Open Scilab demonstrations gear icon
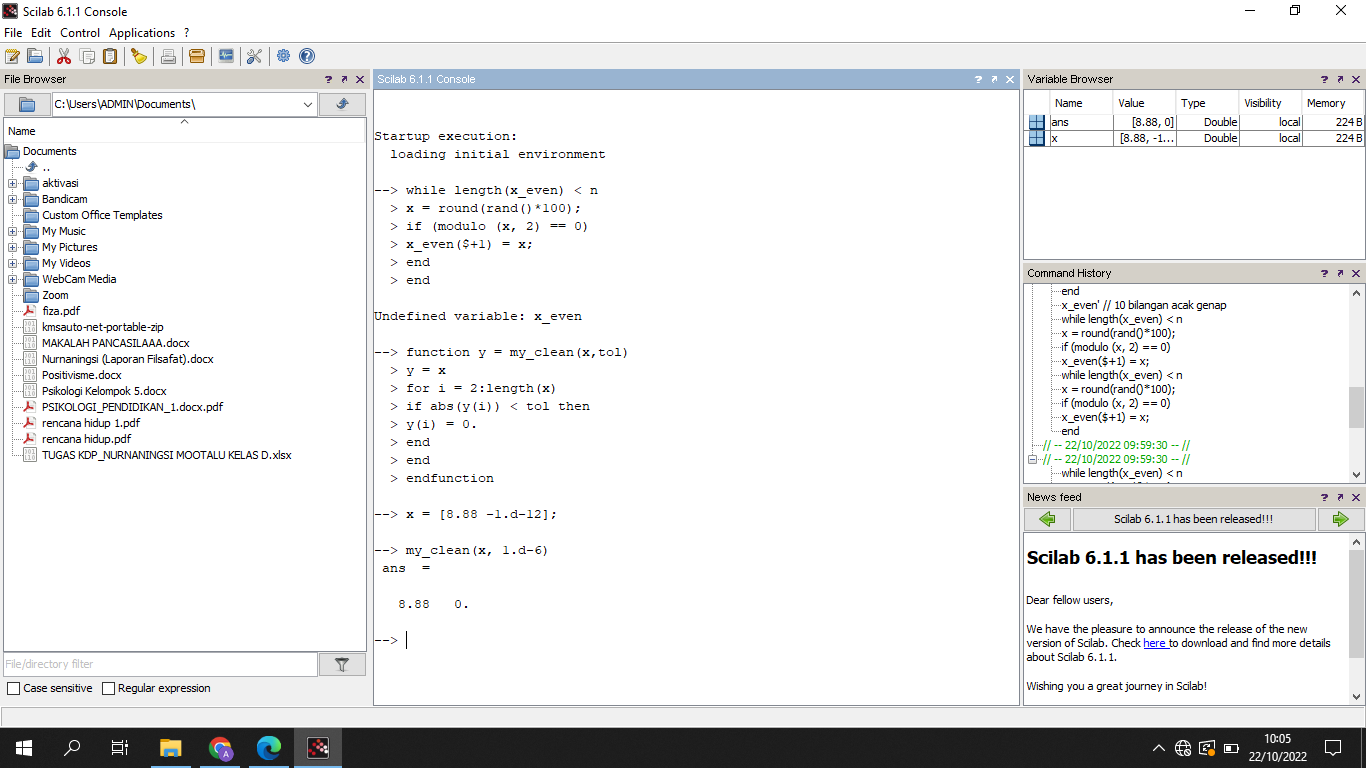The width and height of the screenshot is (1366, 768). [284, 56]
